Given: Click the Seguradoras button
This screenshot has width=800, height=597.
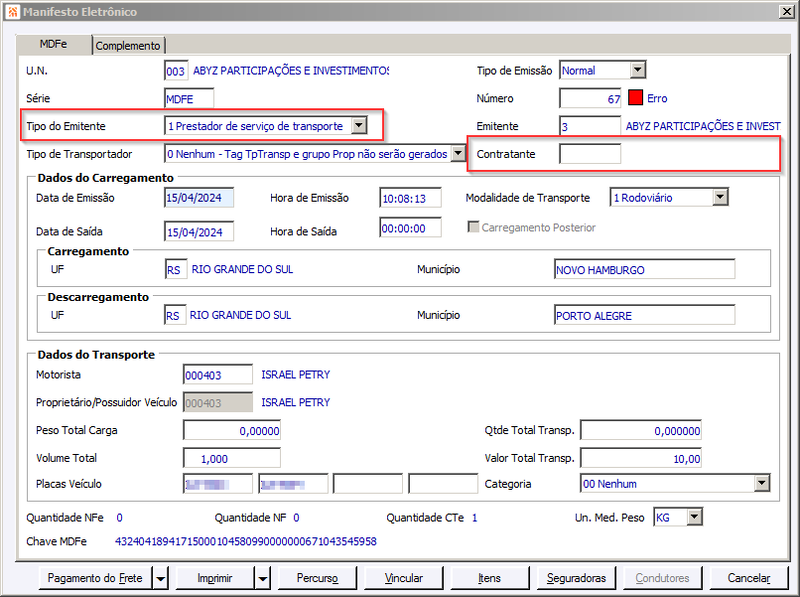Looking at the screenshot, I should (576, 578).
